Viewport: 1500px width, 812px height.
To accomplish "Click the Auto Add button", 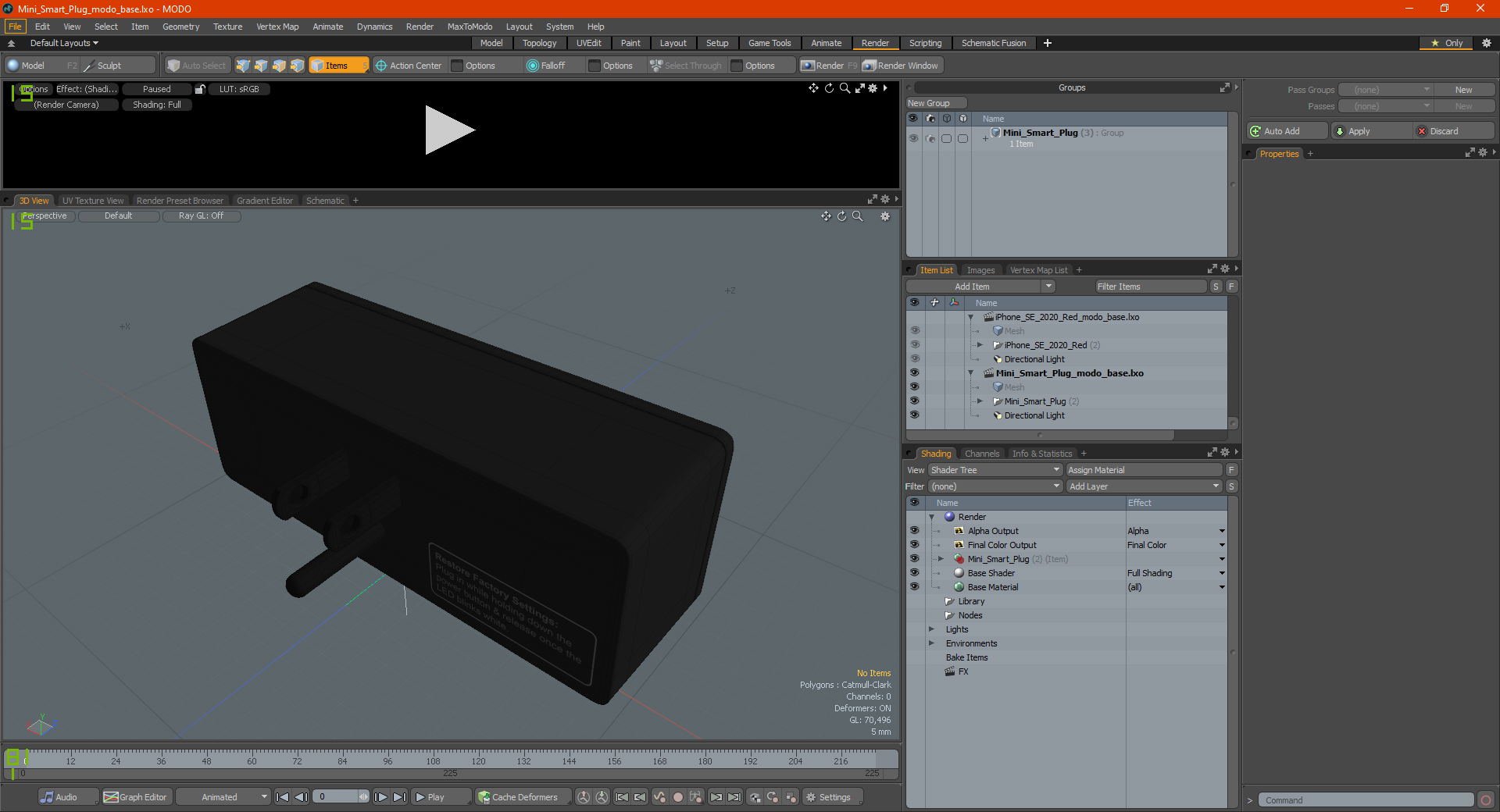I will tap(1287, 131).
